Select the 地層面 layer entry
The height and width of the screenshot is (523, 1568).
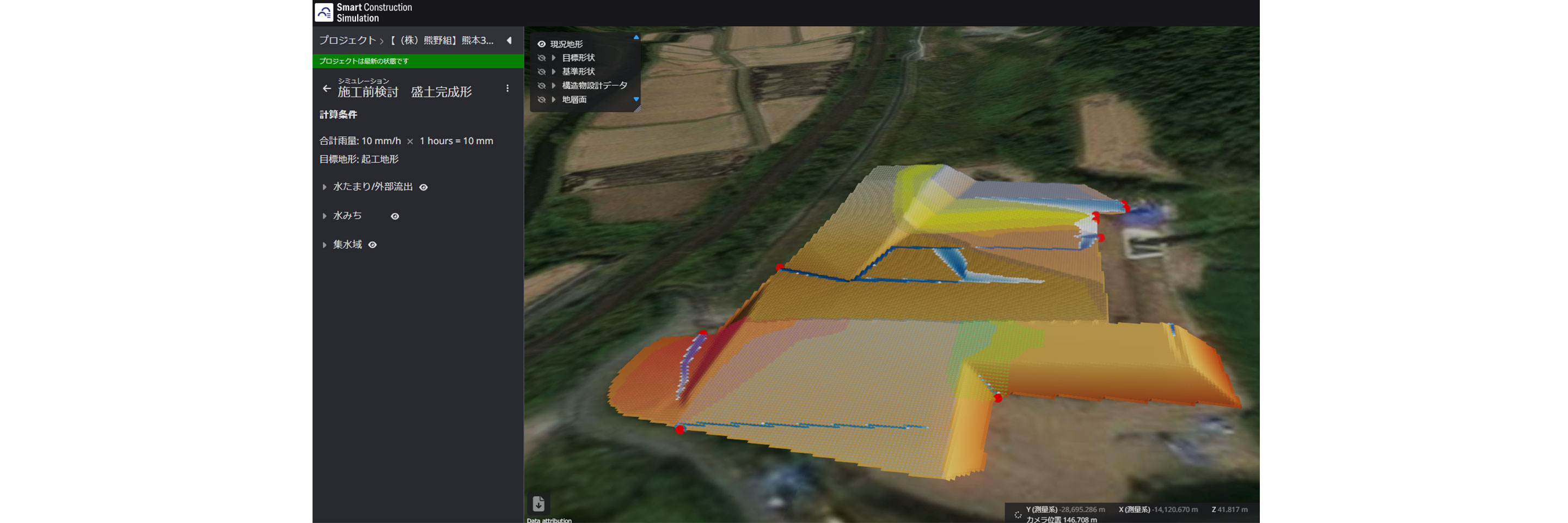(x=574, y=100)
